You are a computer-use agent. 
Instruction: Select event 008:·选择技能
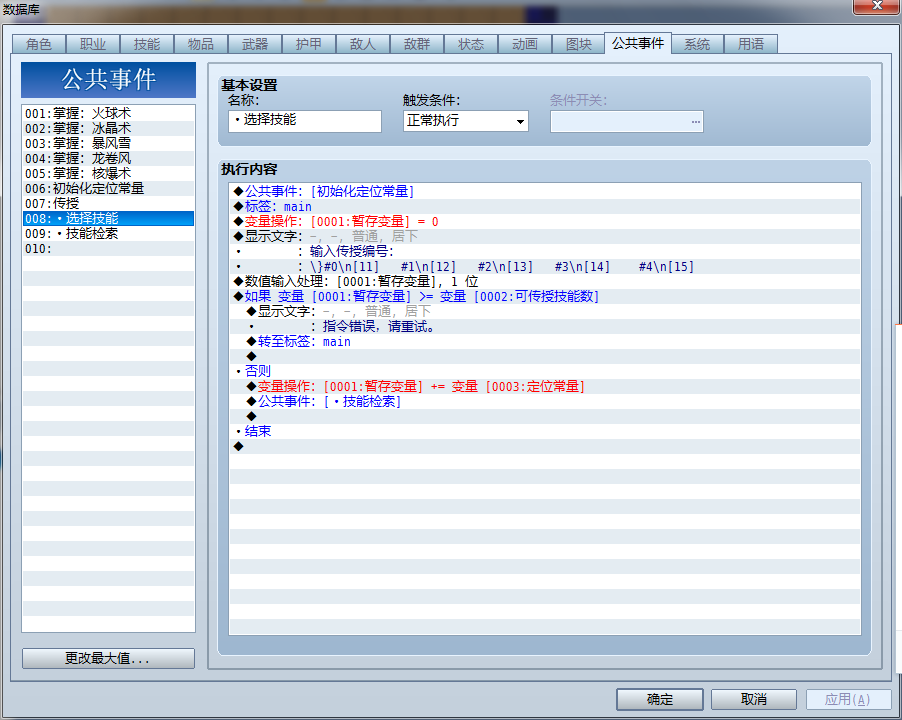point(108,219)
